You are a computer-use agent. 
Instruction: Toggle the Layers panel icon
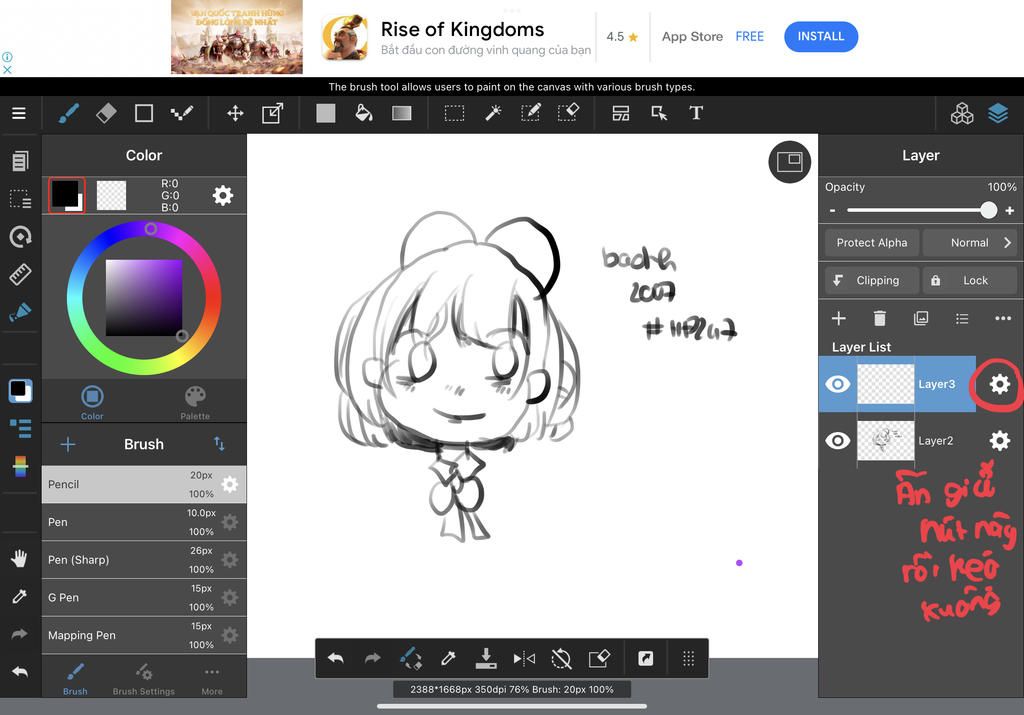(998, 114)
